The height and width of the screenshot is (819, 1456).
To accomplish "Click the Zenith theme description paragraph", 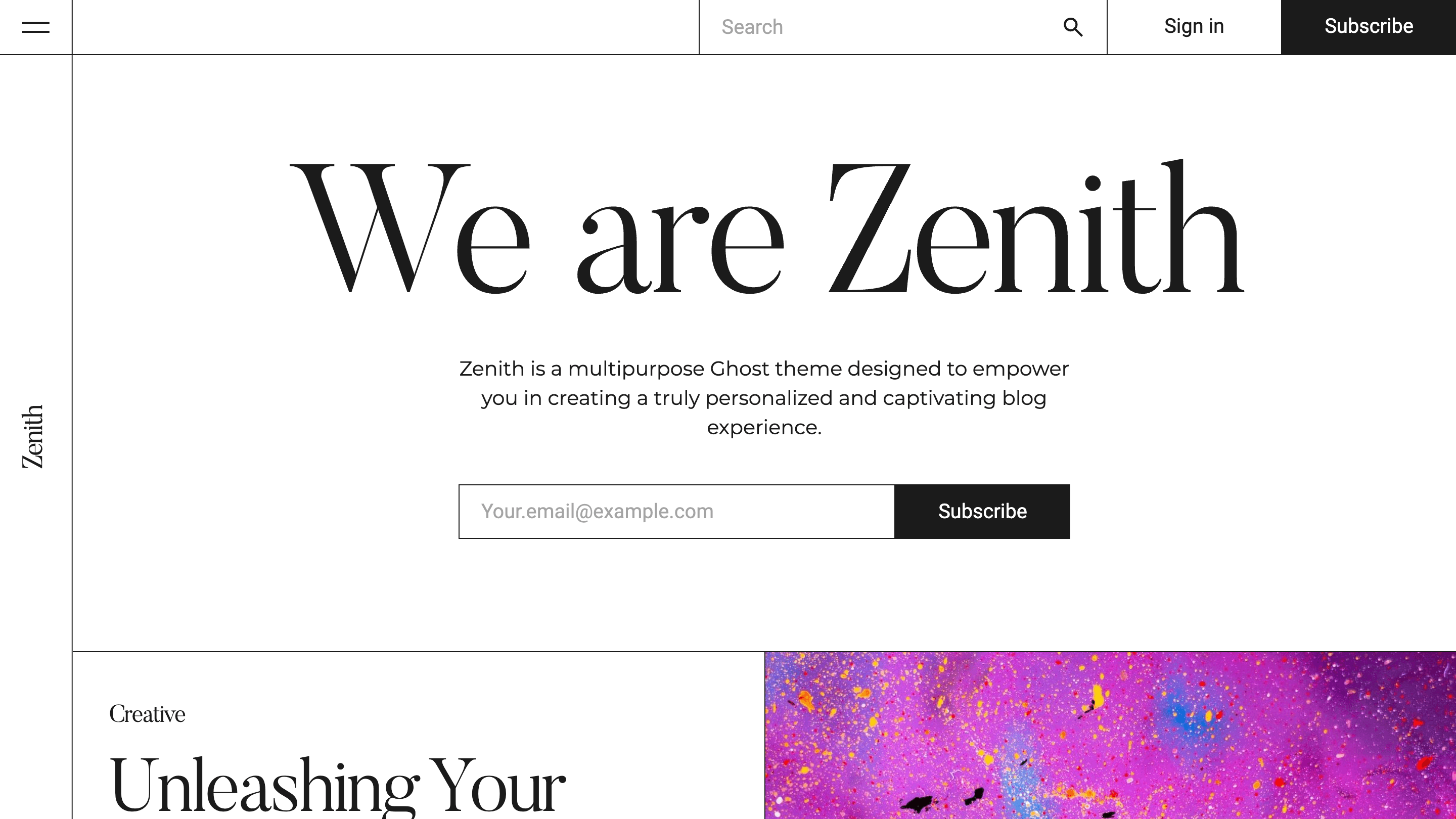I will pyautogui.click(x=764, y=398).
